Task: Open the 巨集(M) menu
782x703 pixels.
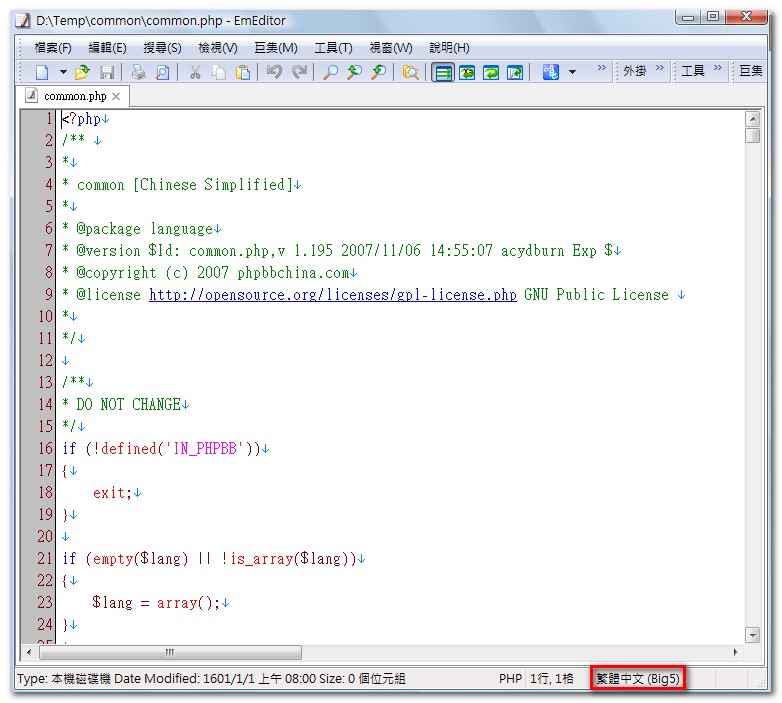Action: tap(276, 48)
